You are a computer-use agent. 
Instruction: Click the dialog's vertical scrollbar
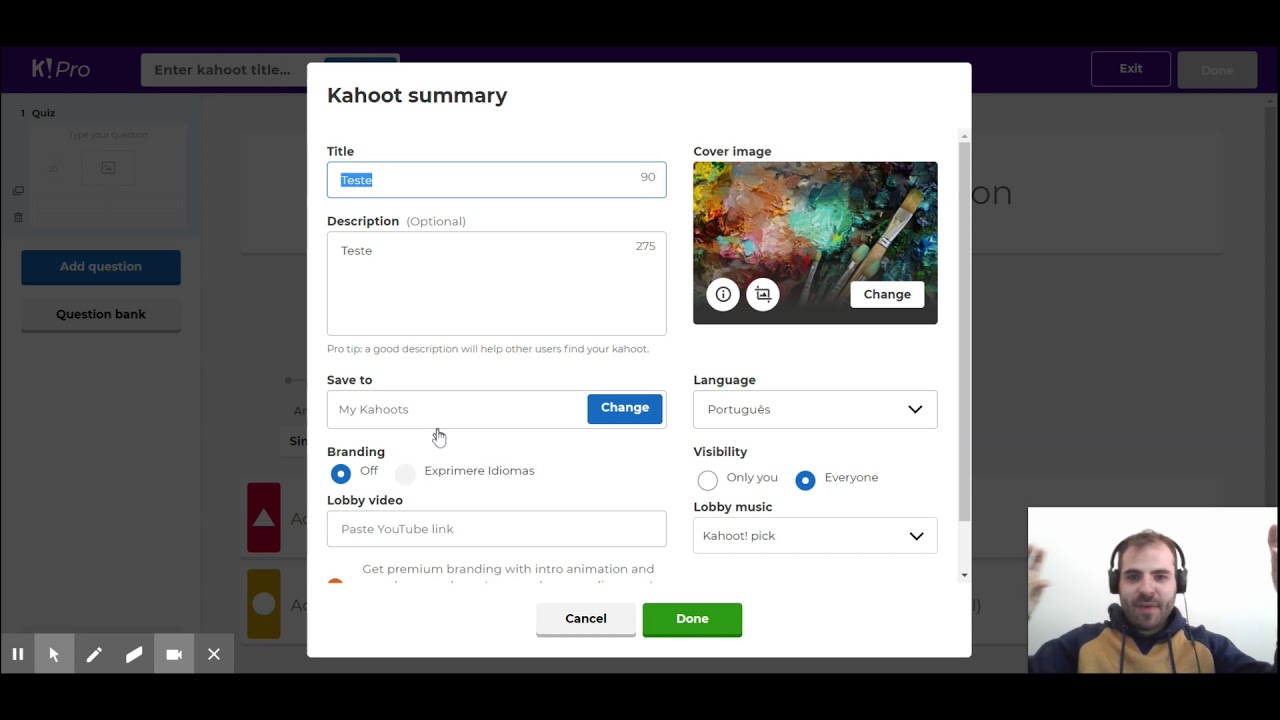pyautogui.click(x=964, y=332)
